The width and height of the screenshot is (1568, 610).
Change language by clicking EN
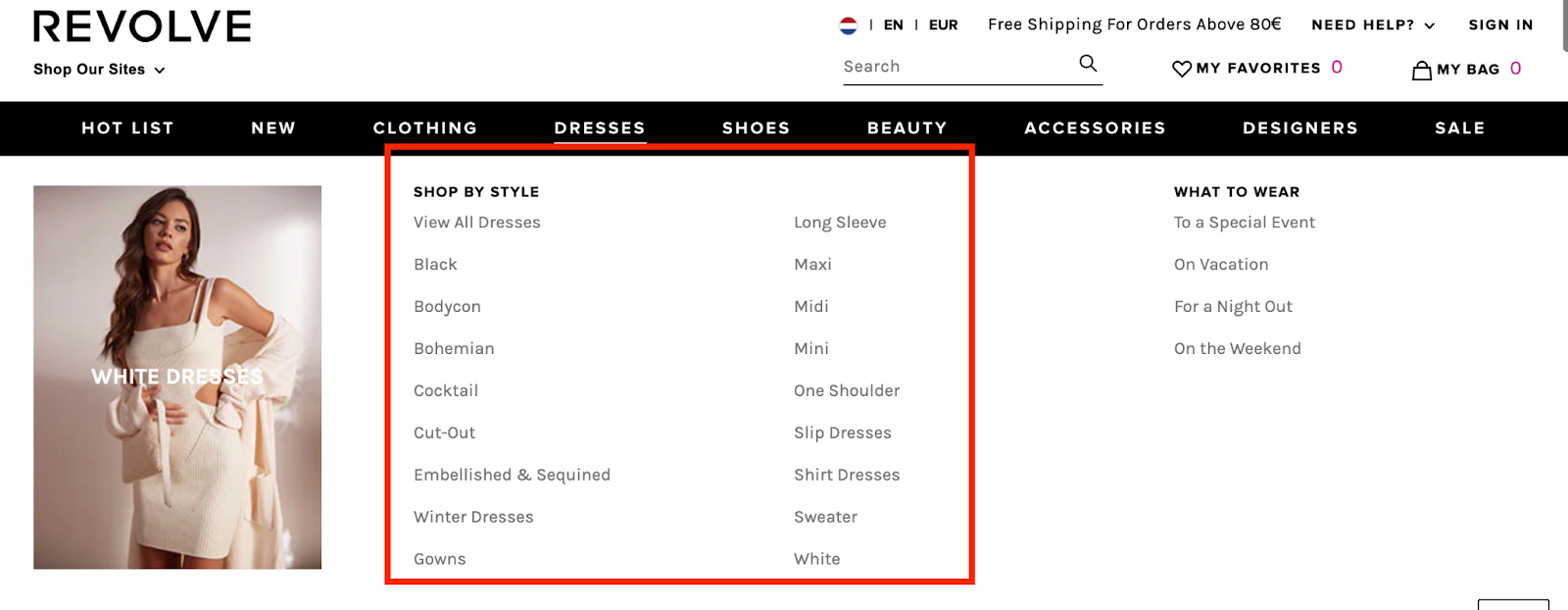892,25
